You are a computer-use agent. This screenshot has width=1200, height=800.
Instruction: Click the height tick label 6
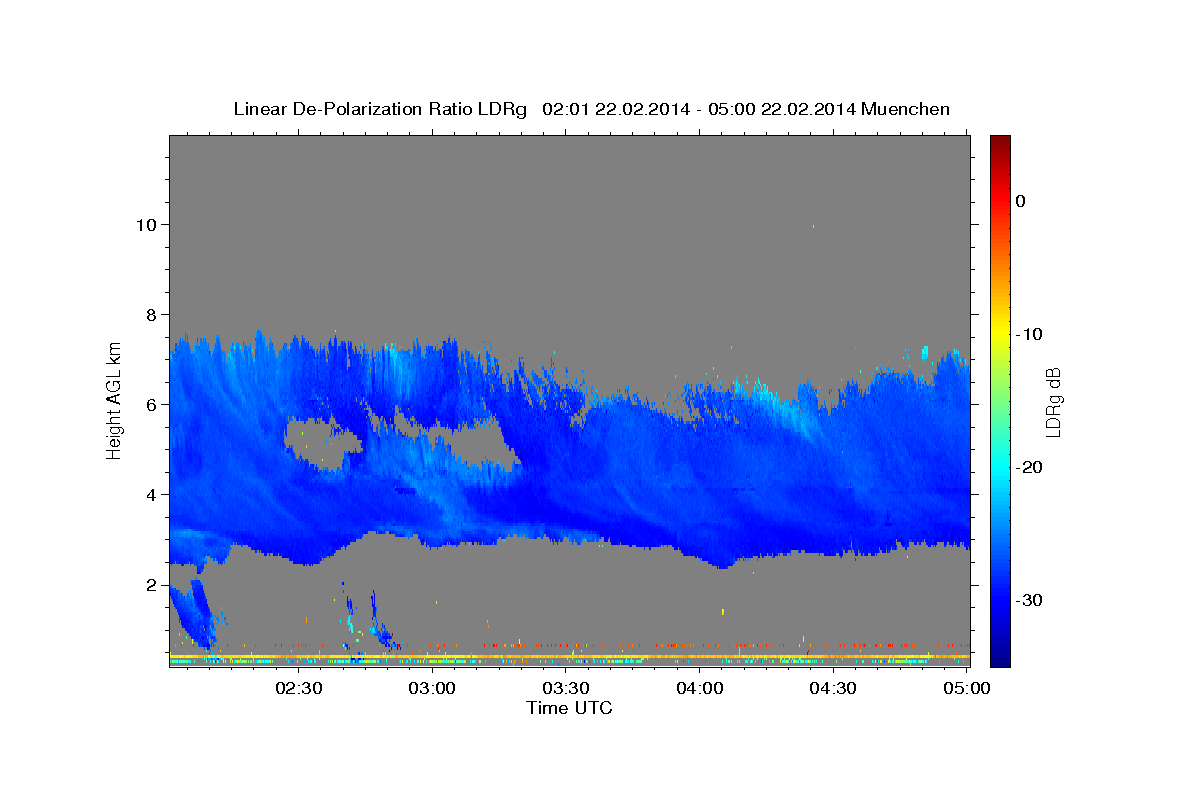click(152, 405)
